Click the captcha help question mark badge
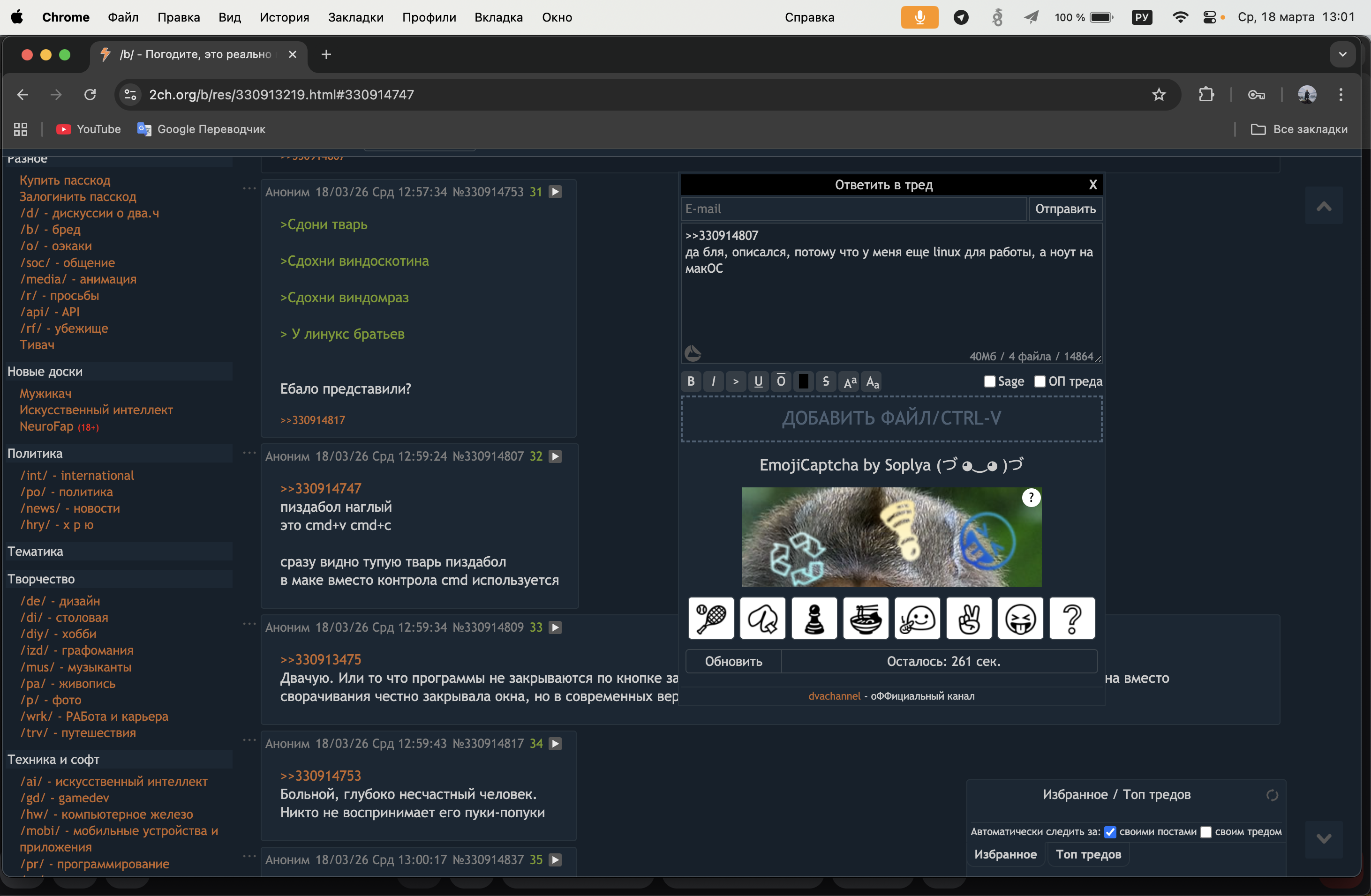 (x=1031, y=498)
